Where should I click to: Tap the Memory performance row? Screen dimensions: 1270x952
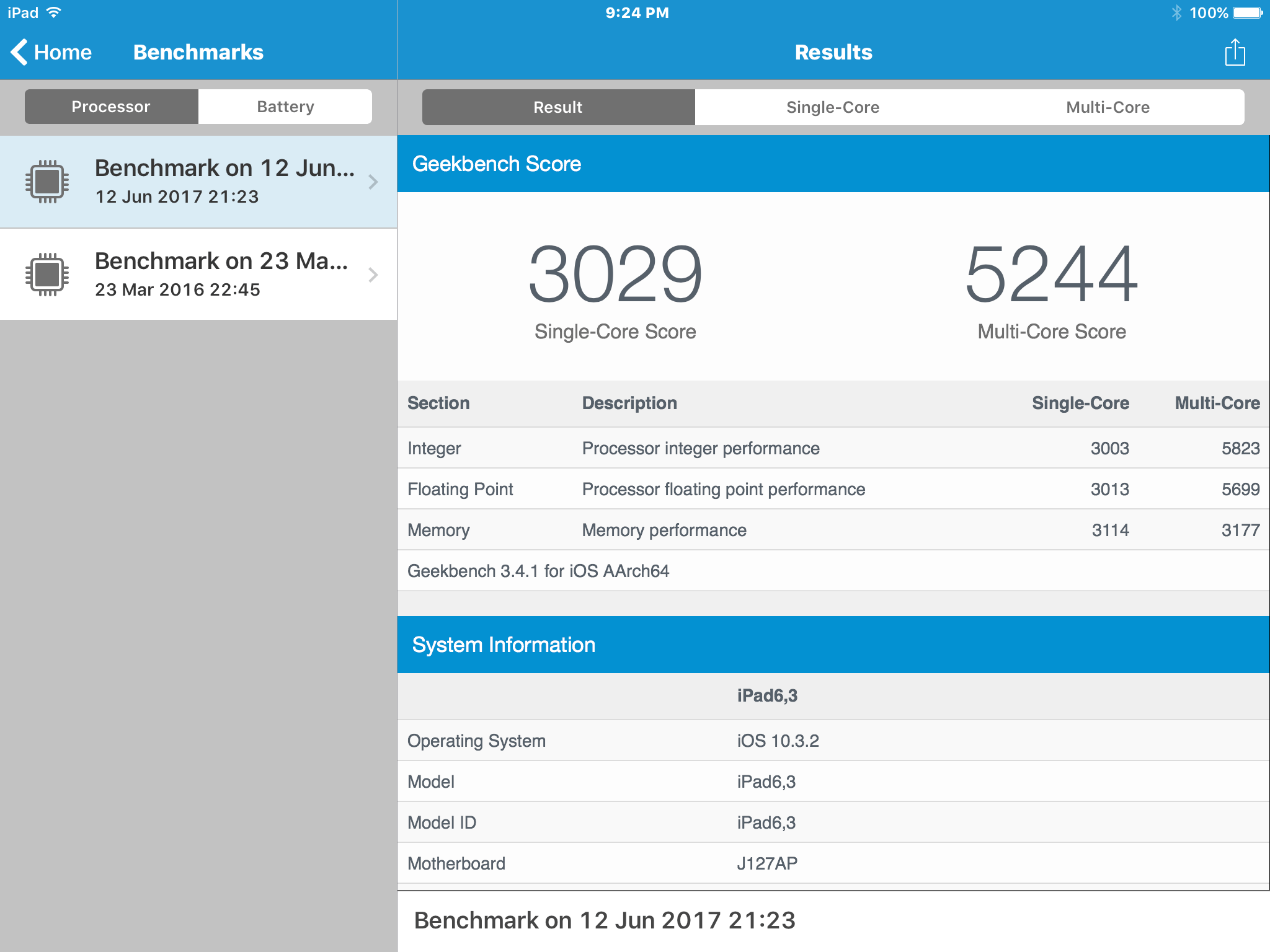pos(832,530)
